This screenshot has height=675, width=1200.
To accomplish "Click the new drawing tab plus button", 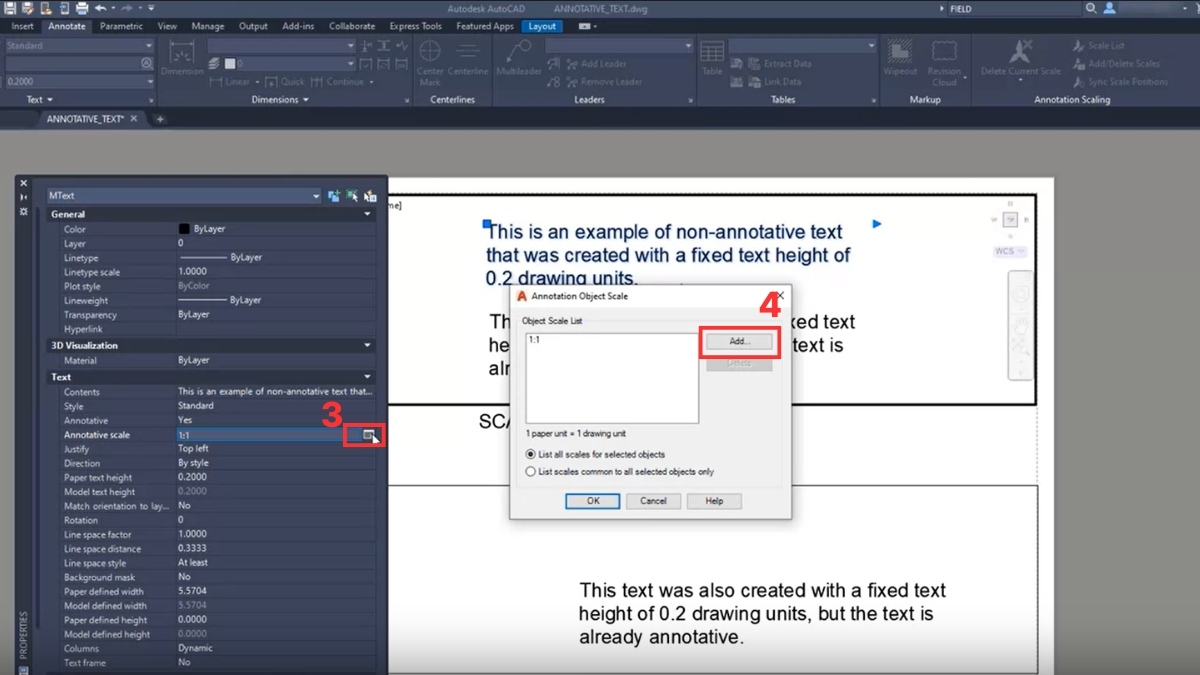I will 159,119.
